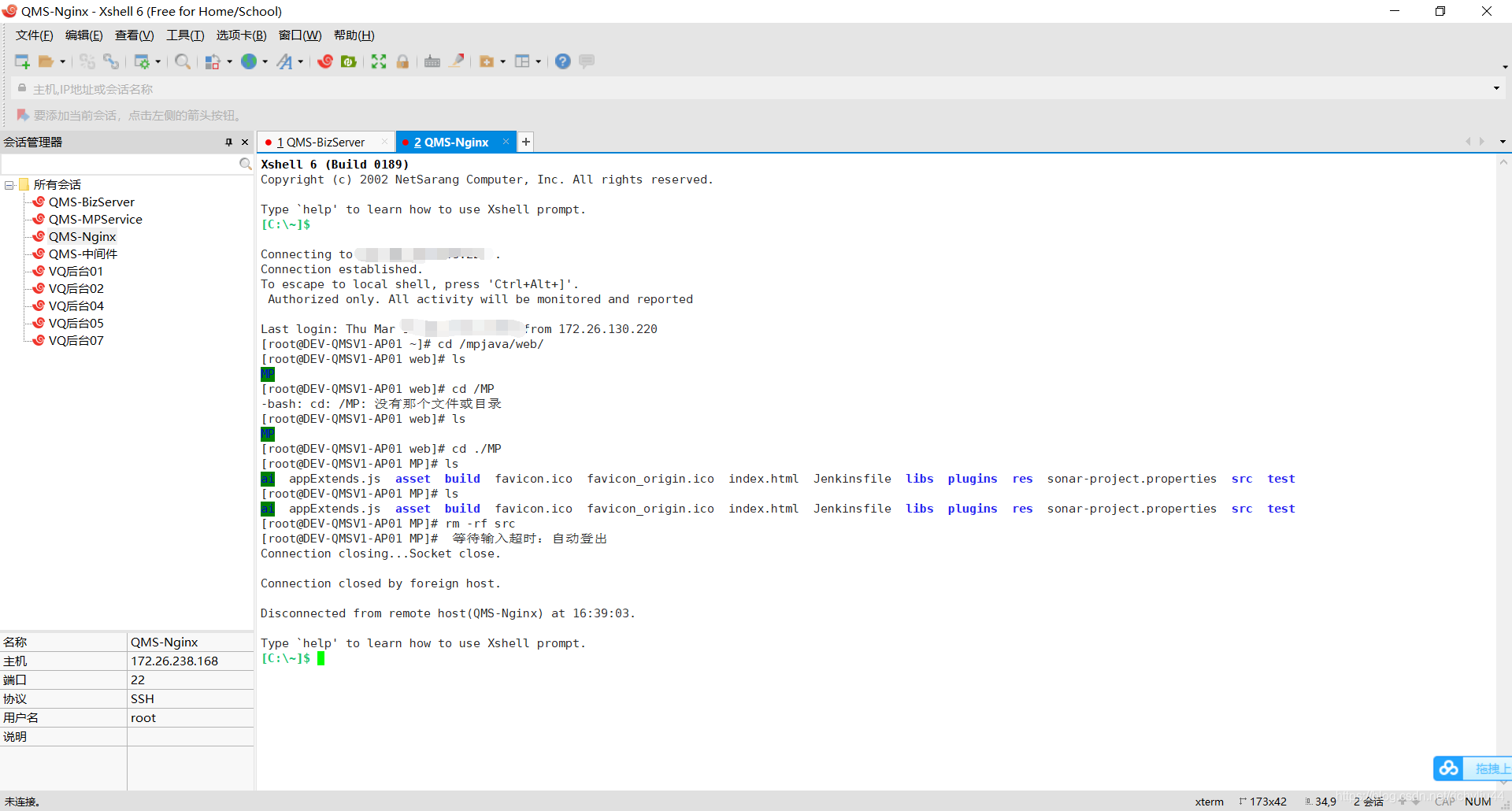Open the 选项卡(B) menu
This screenshot has width=1512, height=811.
pyautogui.click(x=242, y=35)
